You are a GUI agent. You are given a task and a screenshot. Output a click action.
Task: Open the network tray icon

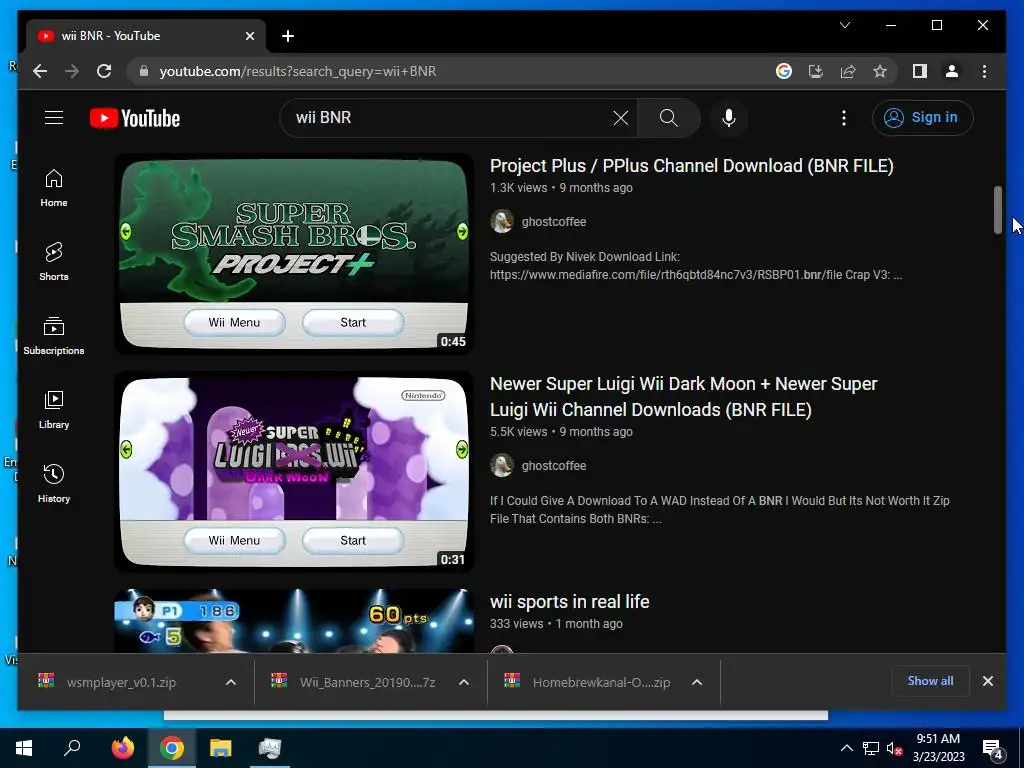pos(871,748)
